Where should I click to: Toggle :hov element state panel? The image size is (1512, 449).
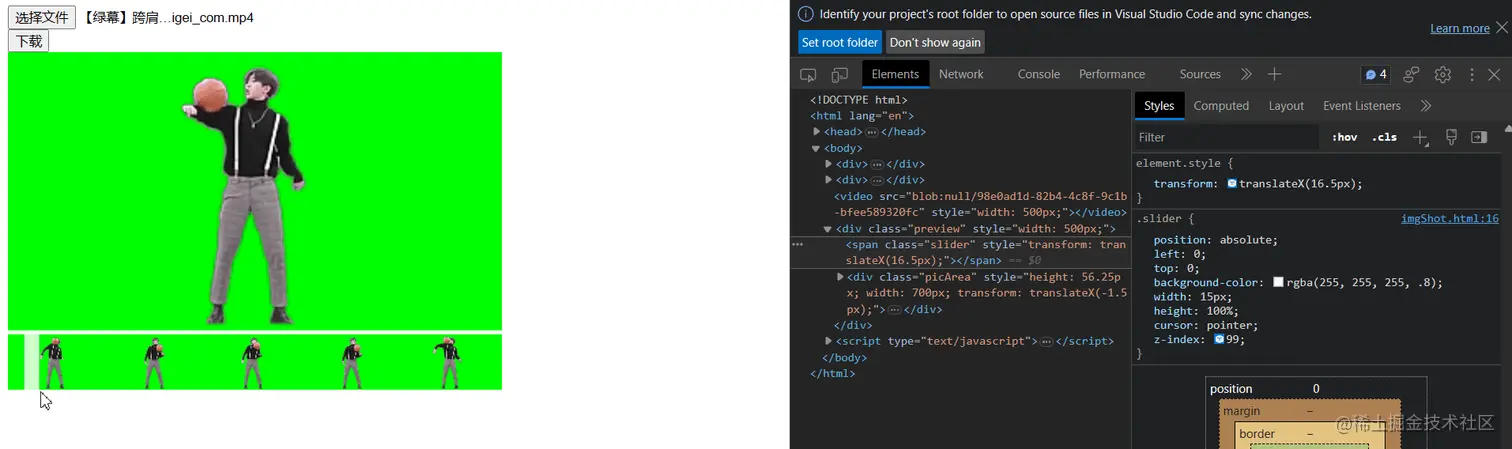(1344, 137)
